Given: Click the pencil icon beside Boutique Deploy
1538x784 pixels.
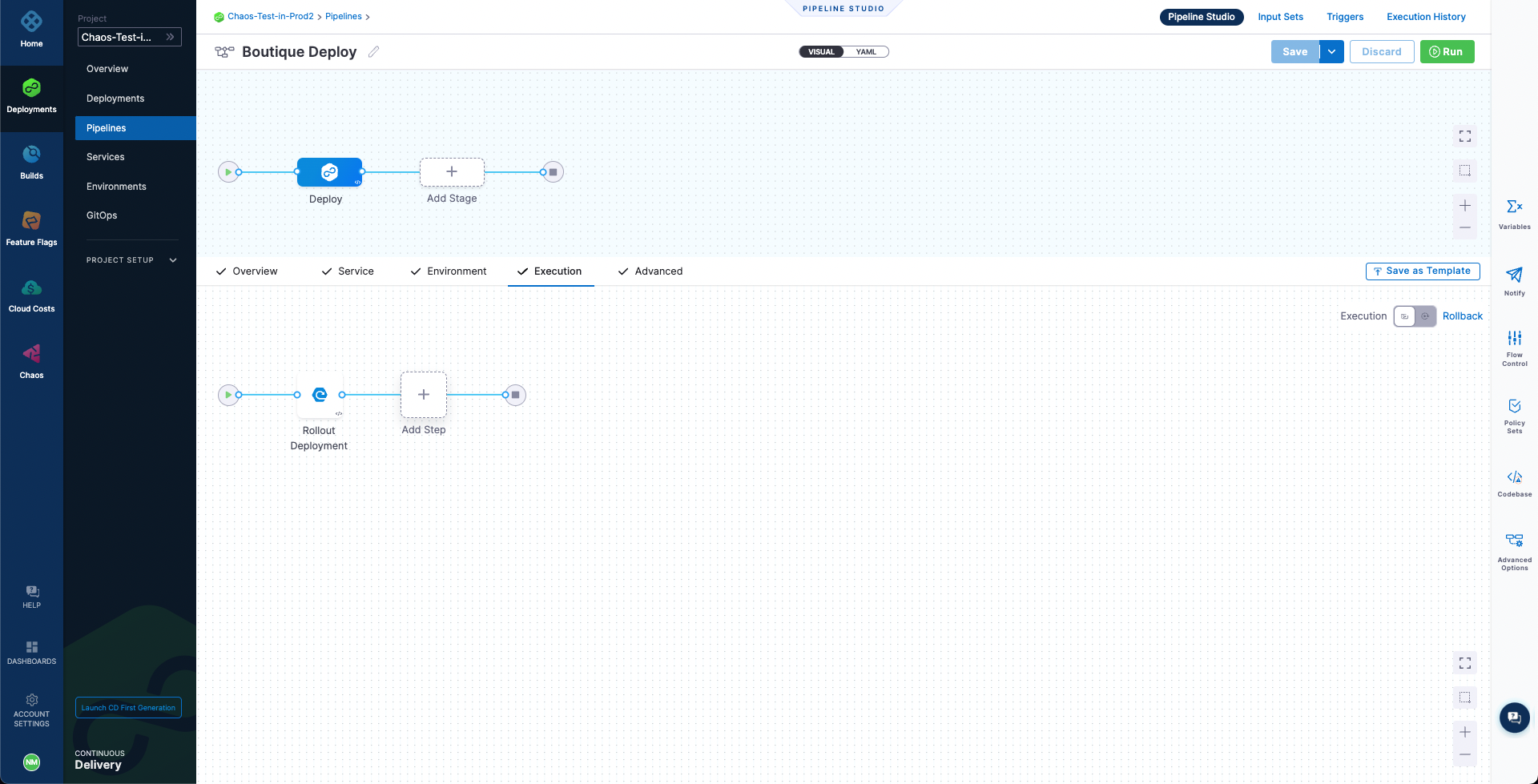Looking at the screenshot, I should point(373,52).
